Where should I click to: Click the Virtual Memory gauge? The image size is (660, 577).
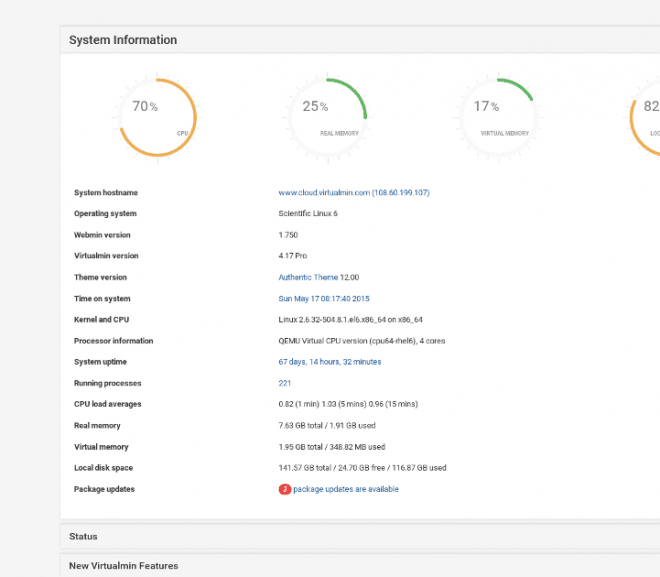pos(498,117)
